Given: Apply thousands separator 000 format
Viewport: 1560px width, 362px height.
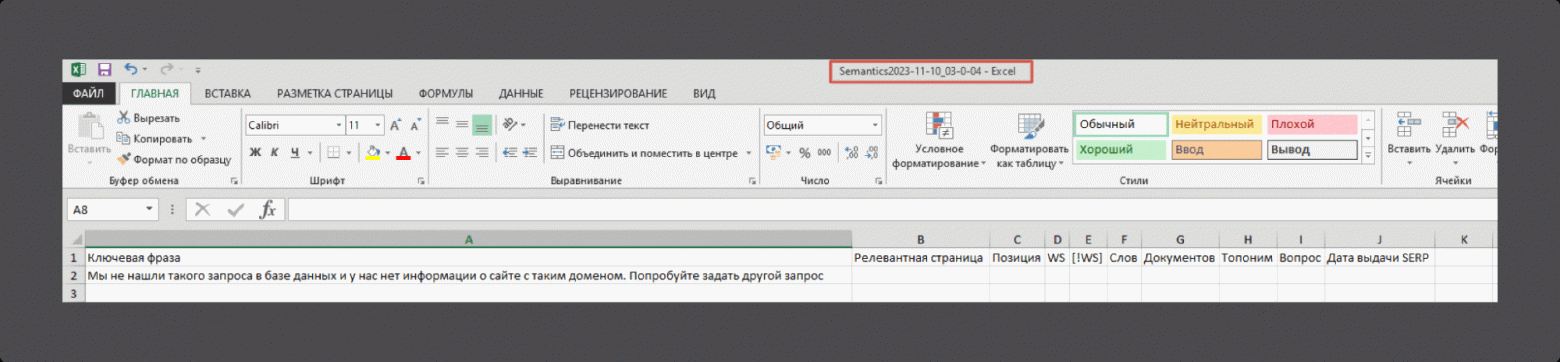Looking at the screenshot, I should pyautogui.click(x=824, y=153).
